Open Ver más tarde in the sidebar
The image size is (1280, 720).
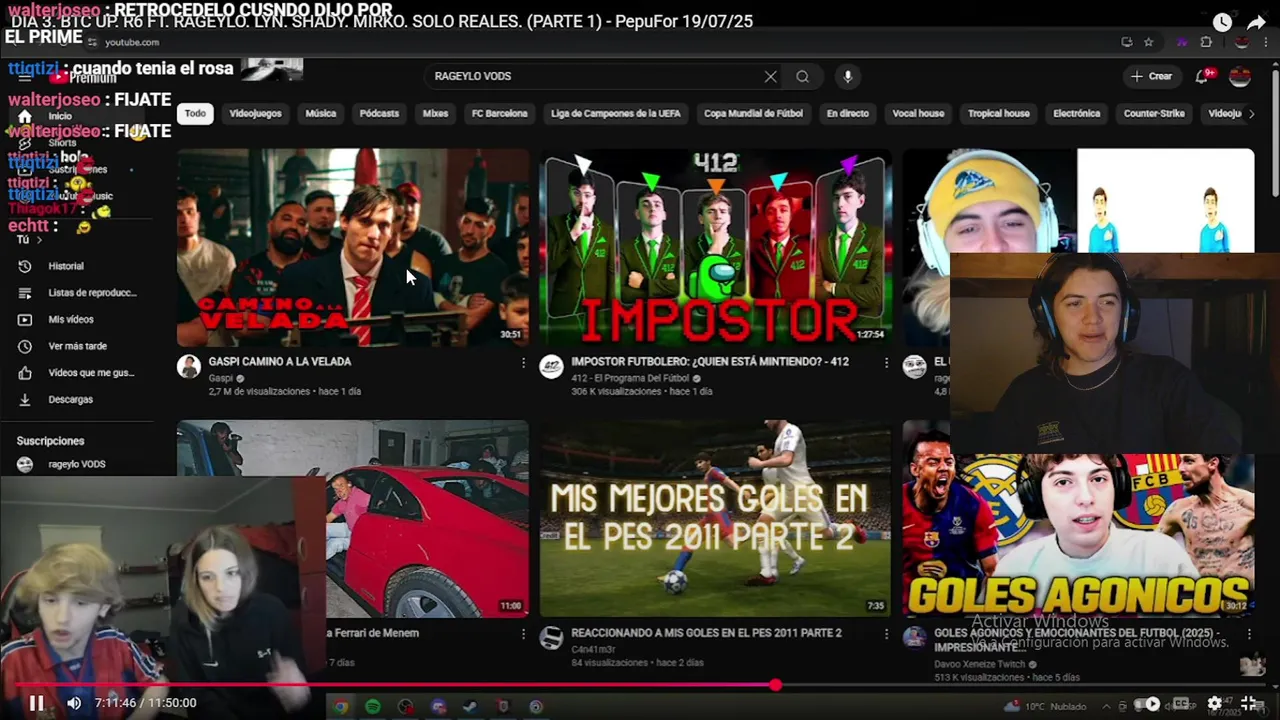click(77, 346)
